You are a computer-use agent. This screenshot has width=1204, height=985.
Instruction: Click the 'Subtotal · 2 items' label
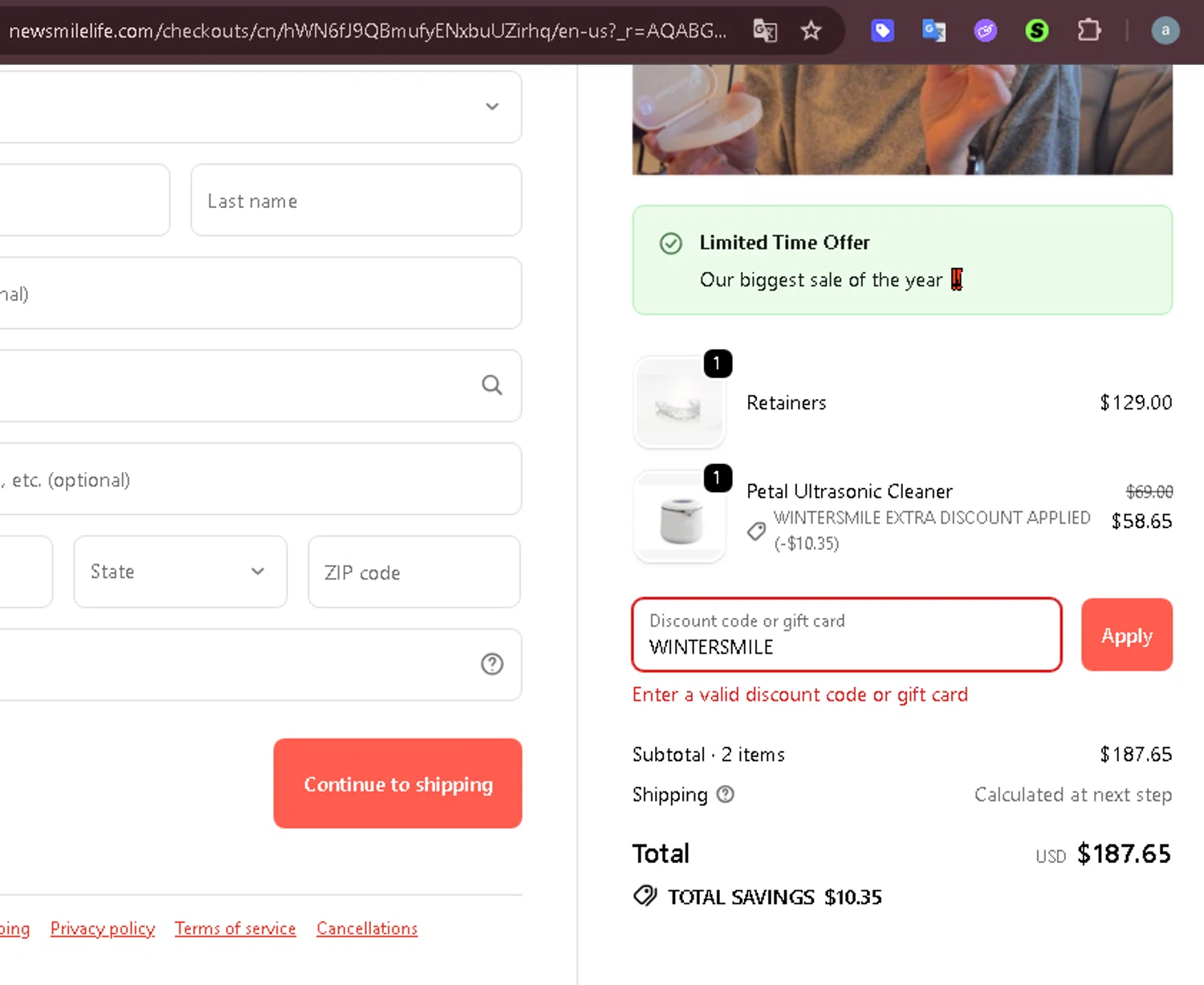tap(709, 754)
